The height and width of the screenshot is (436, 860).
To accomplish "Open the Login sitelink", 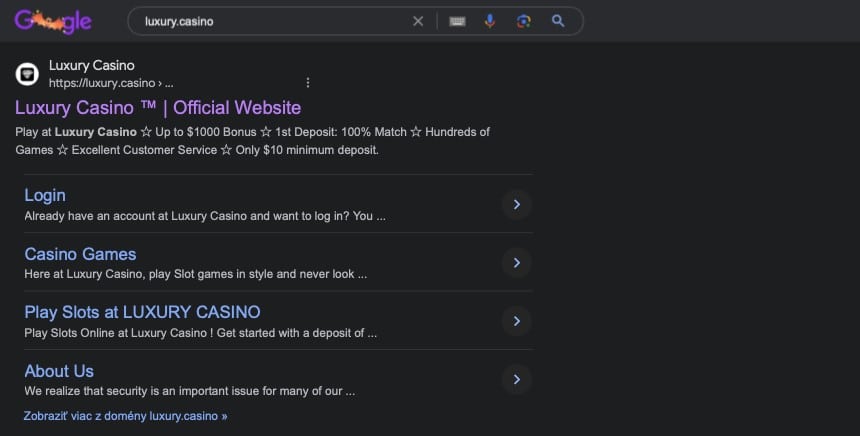I will [x=45, y=195].
